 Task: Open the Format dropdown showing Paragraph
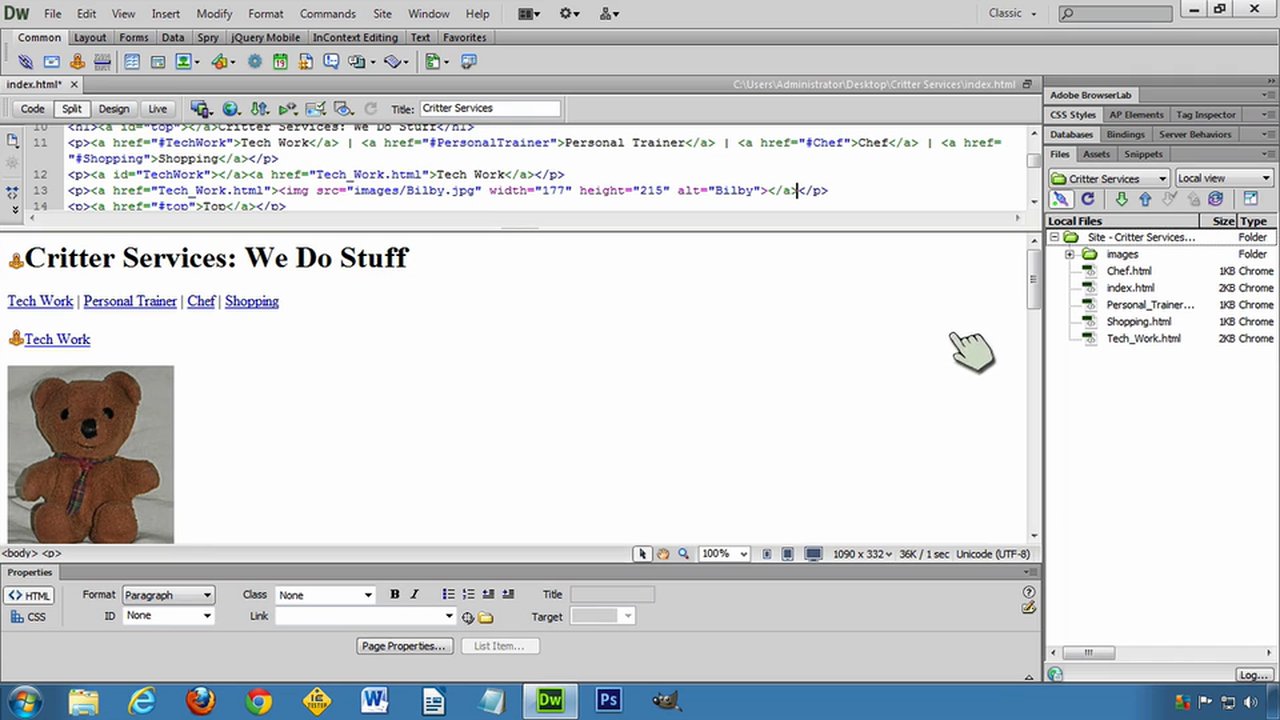[167, 594]
